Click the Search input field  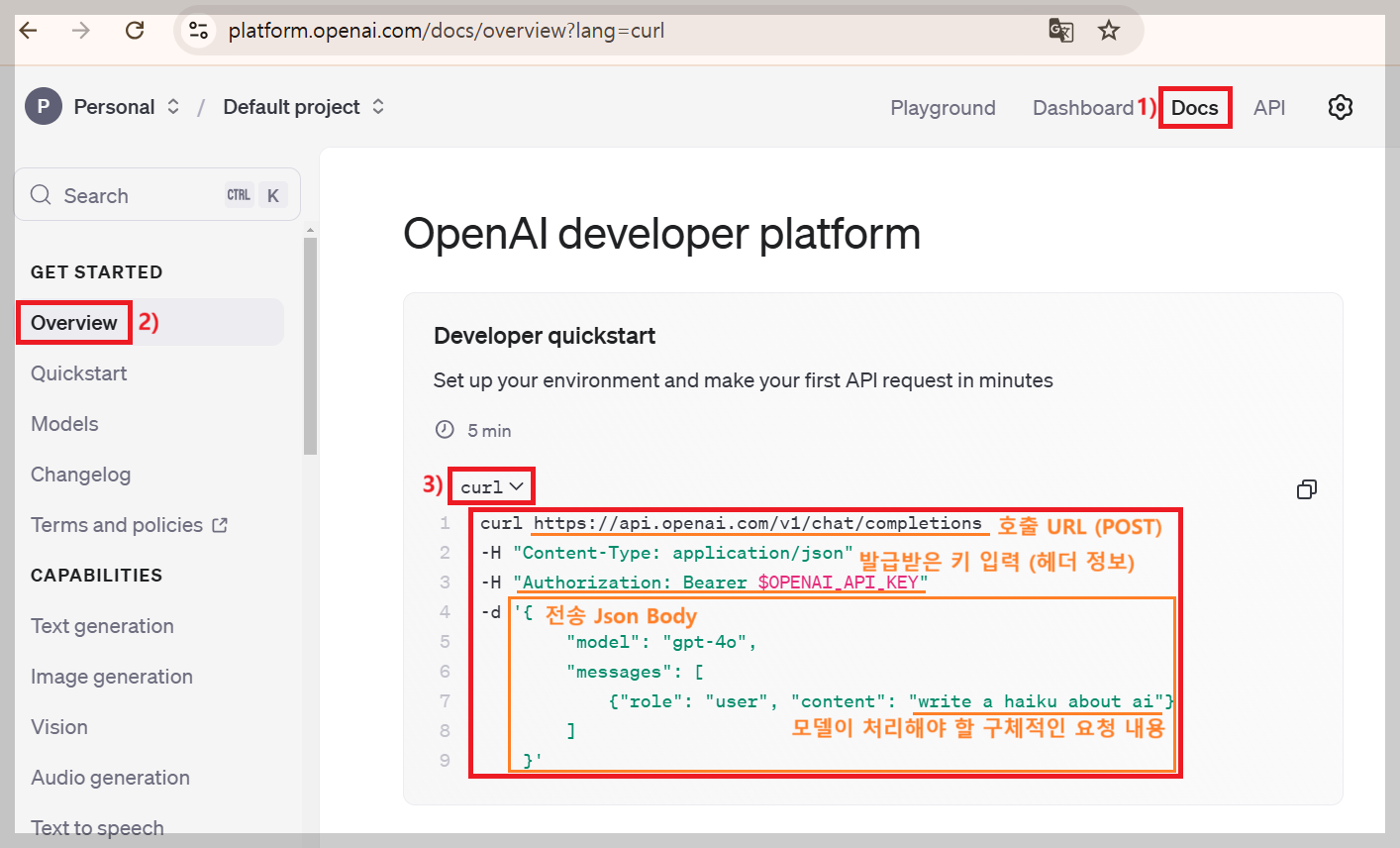click(x=157, y=195)
